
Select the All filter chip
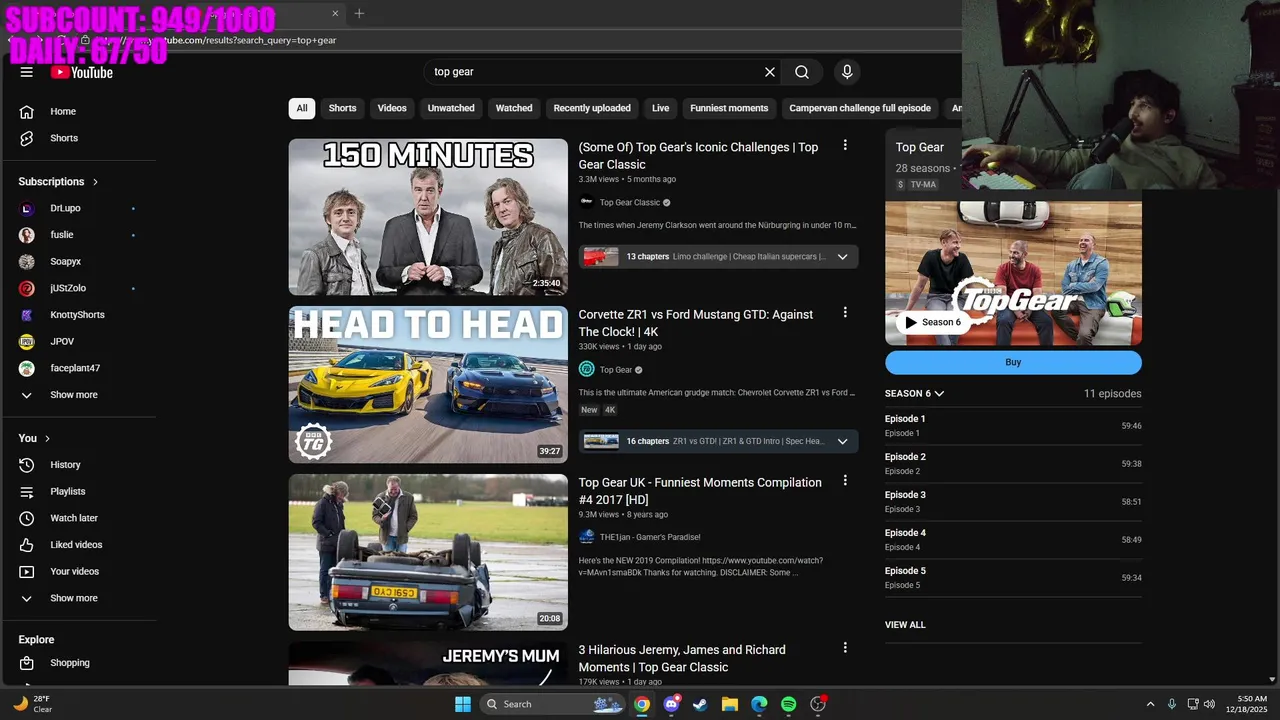(302, 108)
